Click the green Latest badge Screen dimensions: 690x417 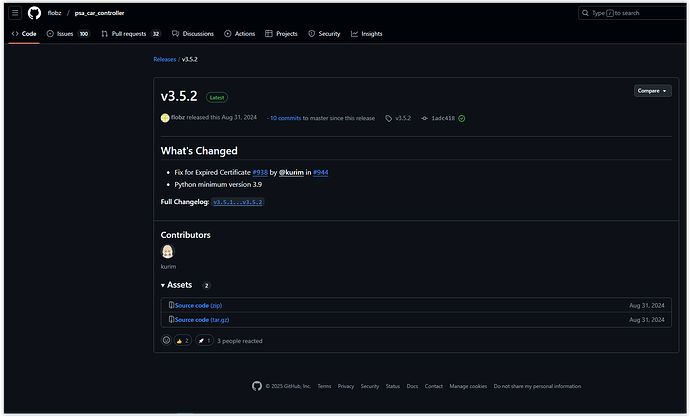point(217,98)
